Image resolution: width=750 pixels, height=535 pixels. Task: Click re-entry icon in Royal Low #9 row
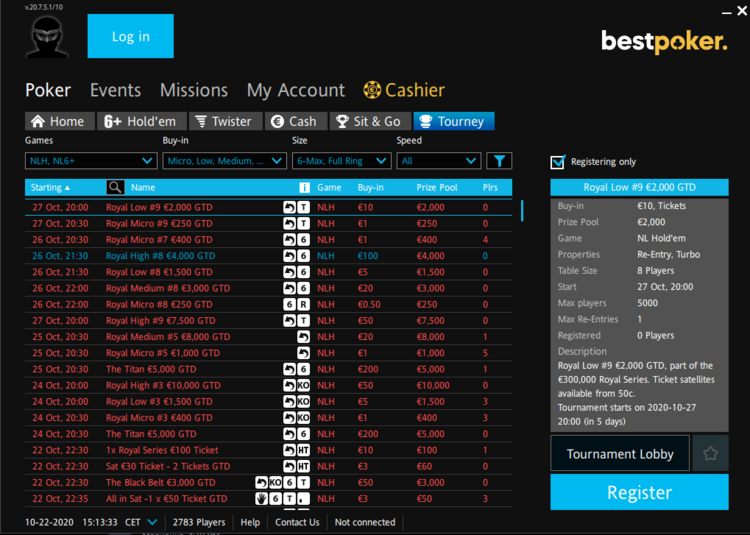point(289,207)
